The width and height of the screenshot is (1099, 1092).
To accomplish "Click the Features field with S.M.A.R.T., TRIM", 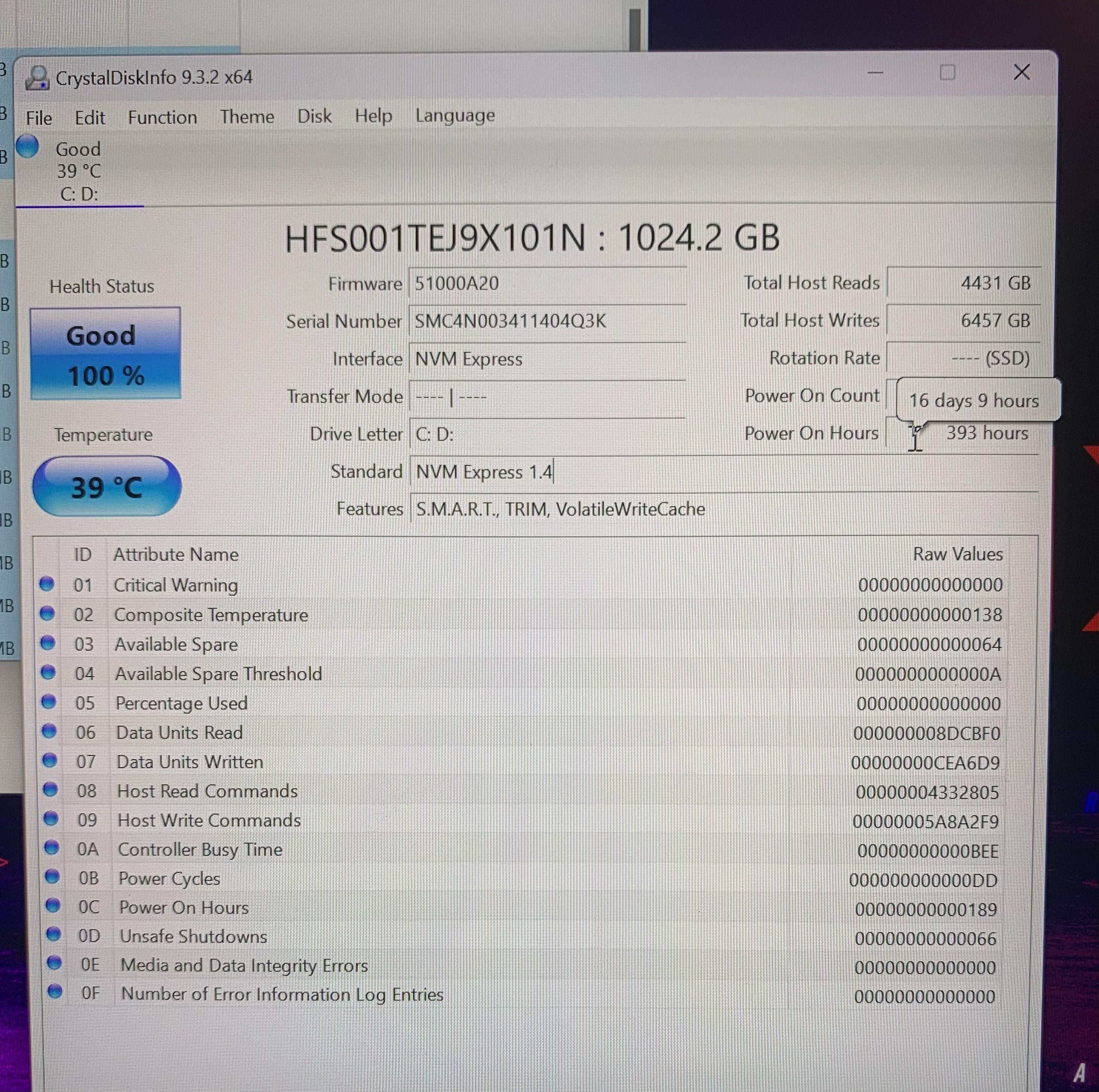I will (x=724, y=509).
